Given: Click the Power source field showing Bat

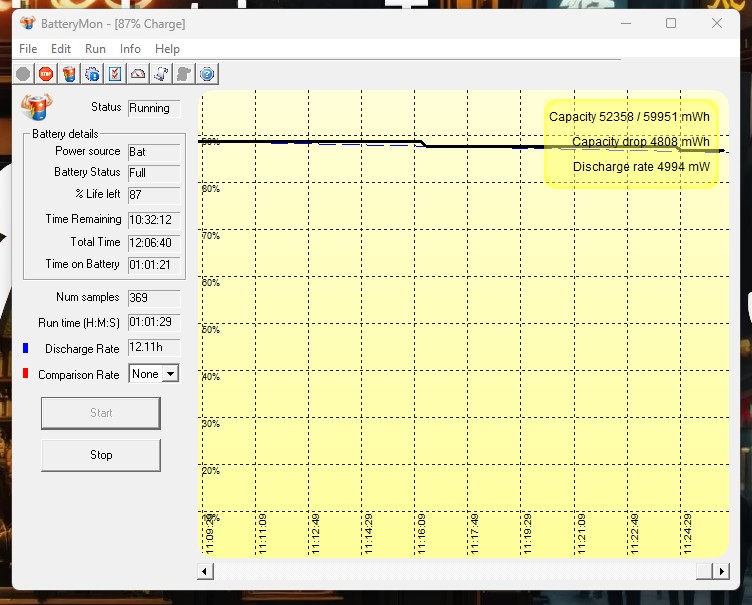Looking at the screenshot, I should [x=154, y=152].
